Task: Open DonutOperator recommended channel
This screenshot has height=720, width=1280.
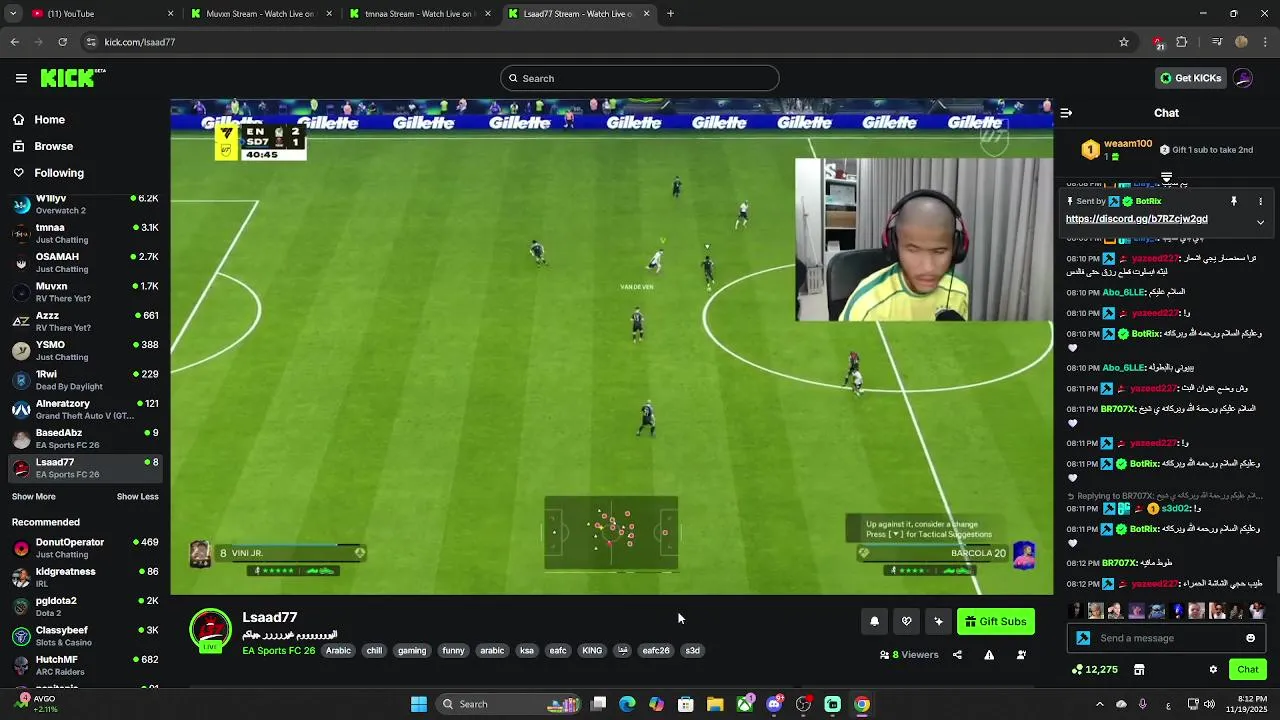Action: (85, 548)
